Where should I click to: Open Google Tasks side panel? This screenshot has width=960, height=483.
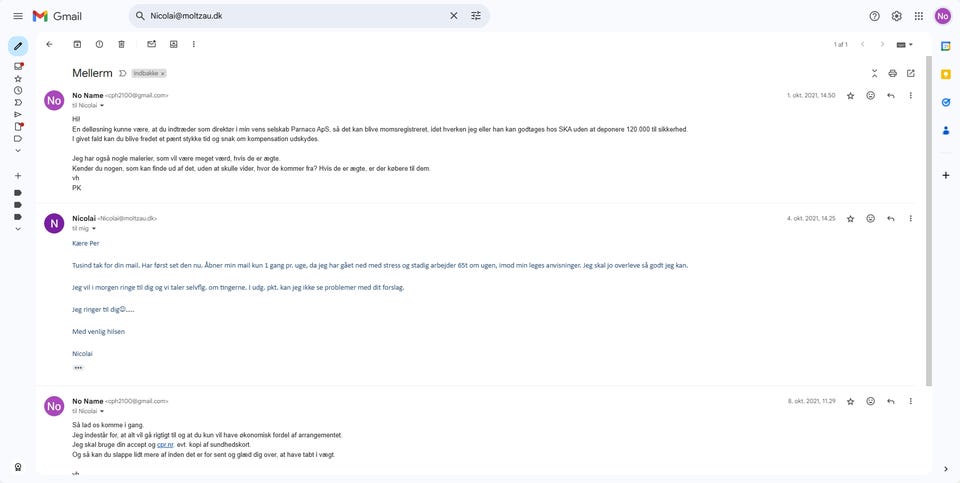(x=946, y=102)
